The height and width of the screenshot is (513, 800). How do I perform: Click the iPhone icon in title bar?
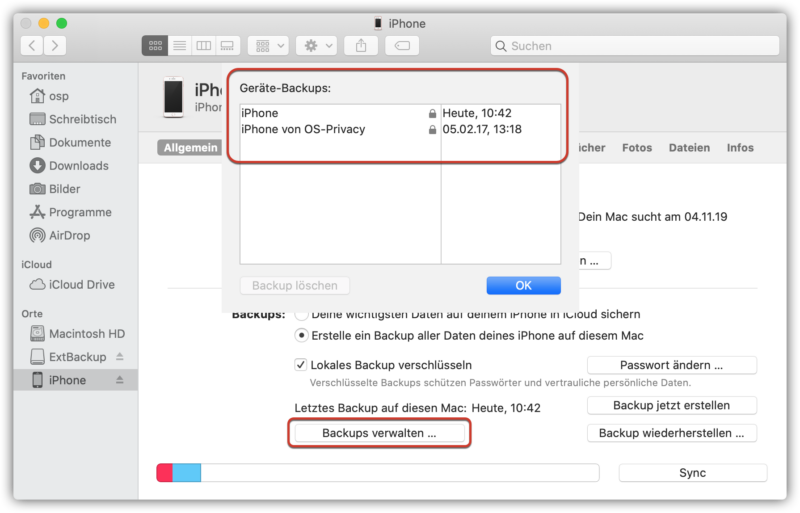[378, 23]
